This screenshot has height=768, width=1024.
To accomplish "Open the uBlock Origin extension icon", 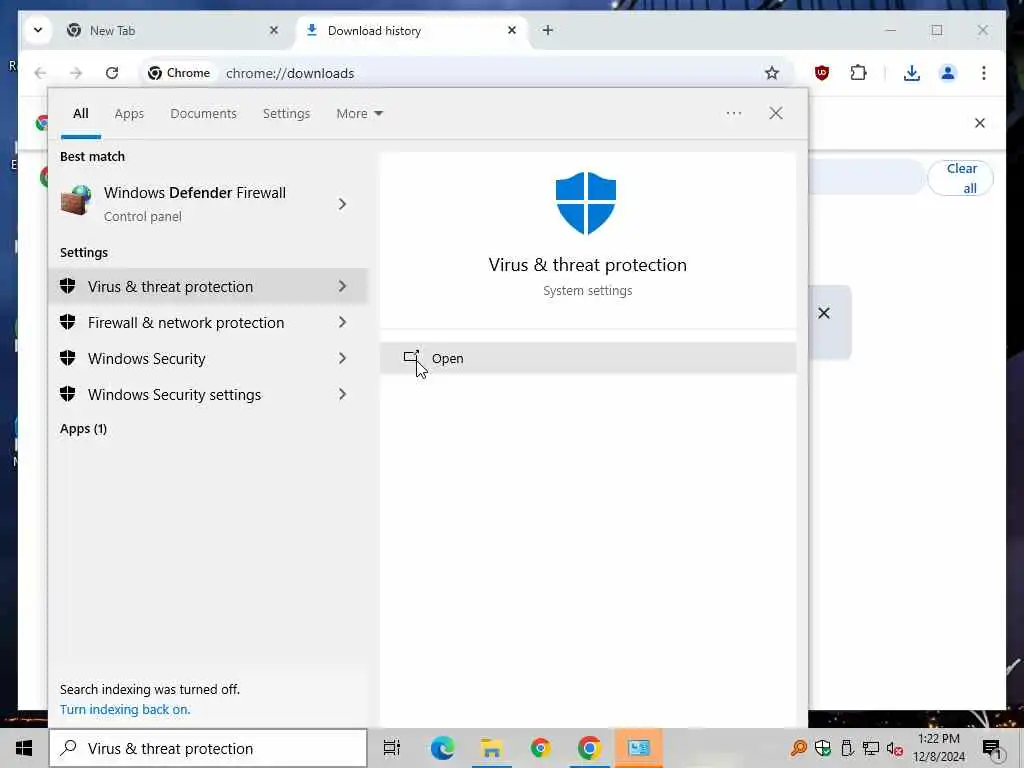I will pyautogui.click(x=822, y=73).
